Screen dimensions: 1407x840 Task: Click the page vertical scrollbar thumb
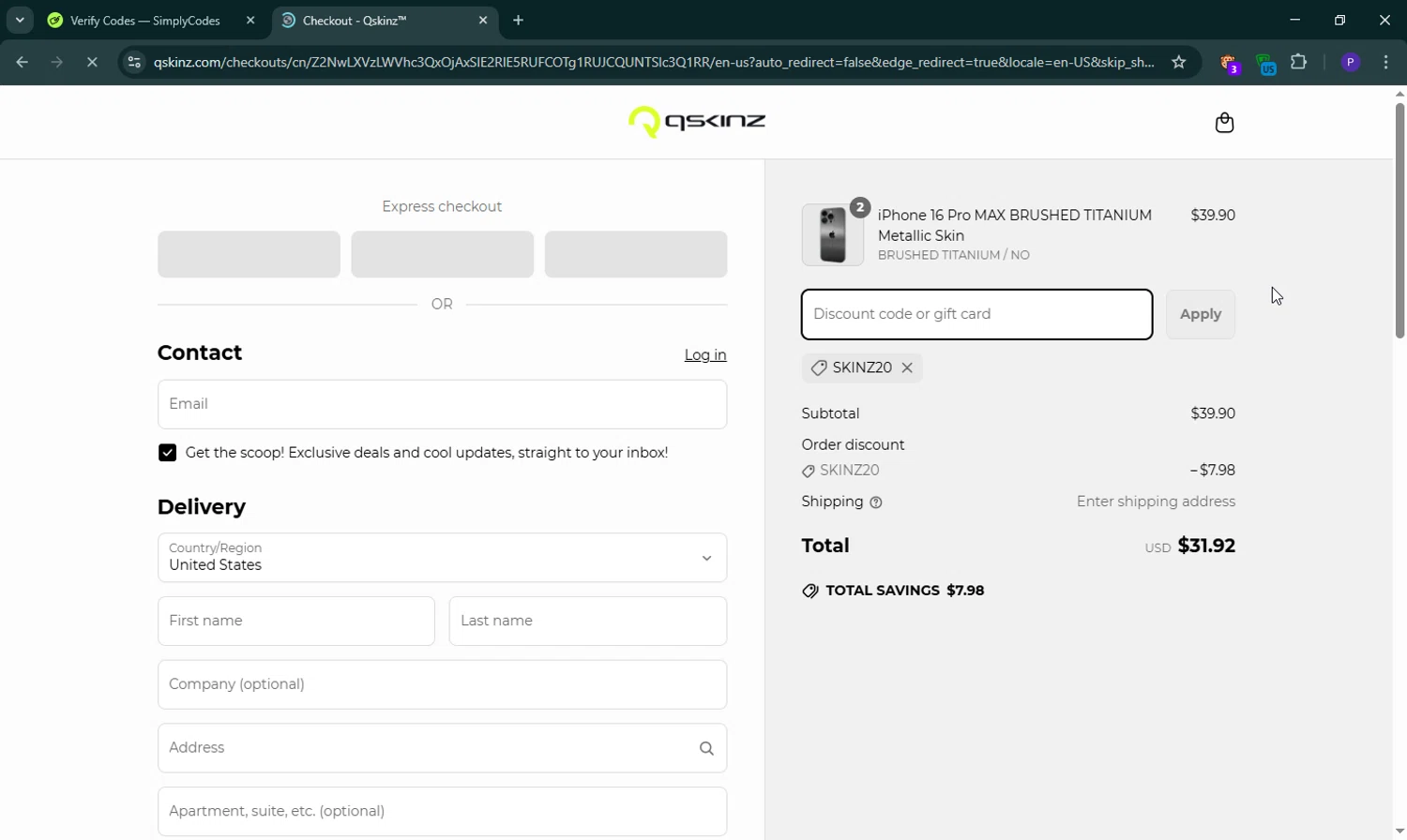coord(1399,220)
